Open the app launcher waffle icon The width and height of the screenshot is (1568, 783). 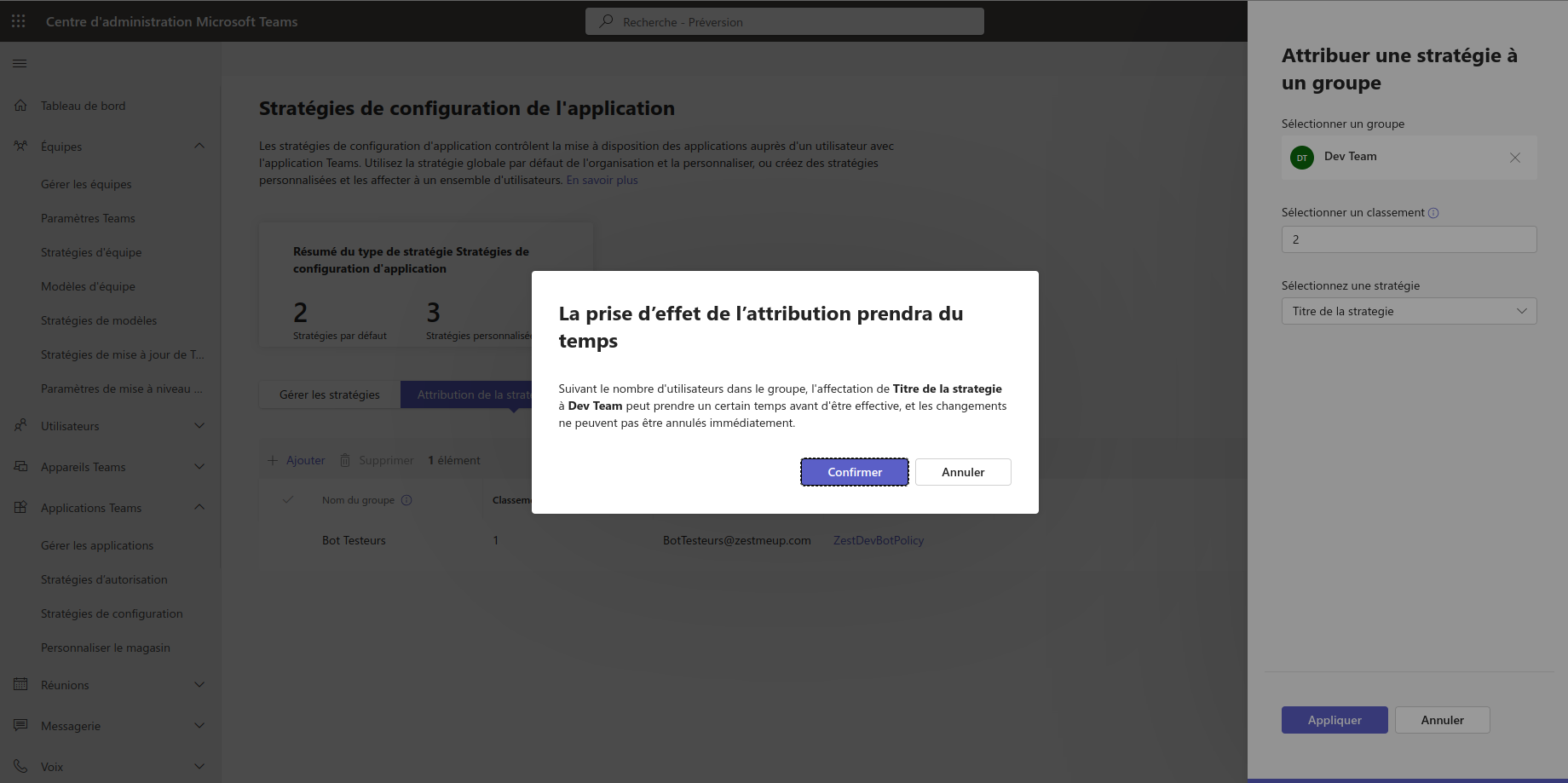[x=19, y=21]
